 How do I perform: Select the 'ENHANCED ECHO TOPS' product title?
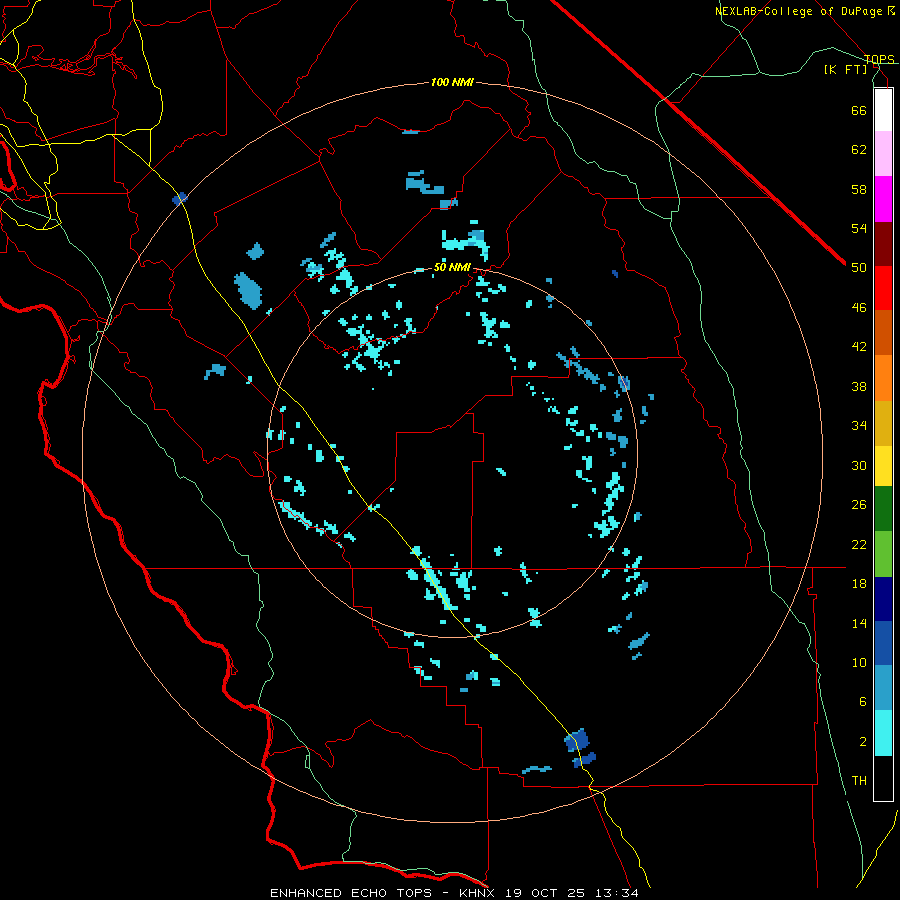[x=351, y=893]
